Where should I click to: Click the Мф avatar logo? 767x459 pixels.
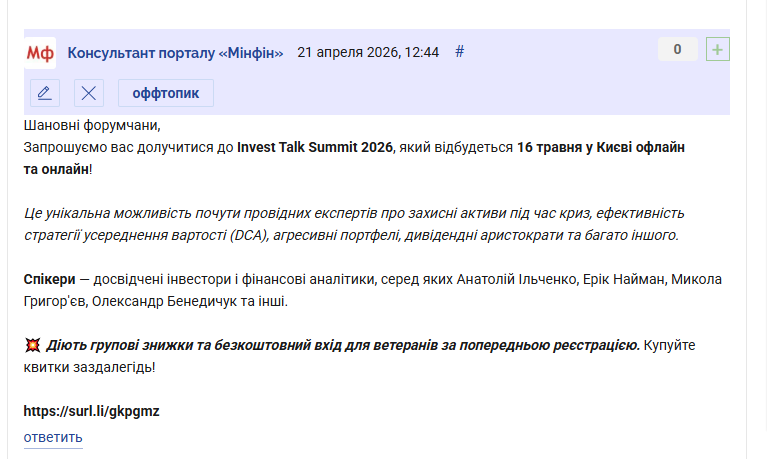[x=40, y=52]
